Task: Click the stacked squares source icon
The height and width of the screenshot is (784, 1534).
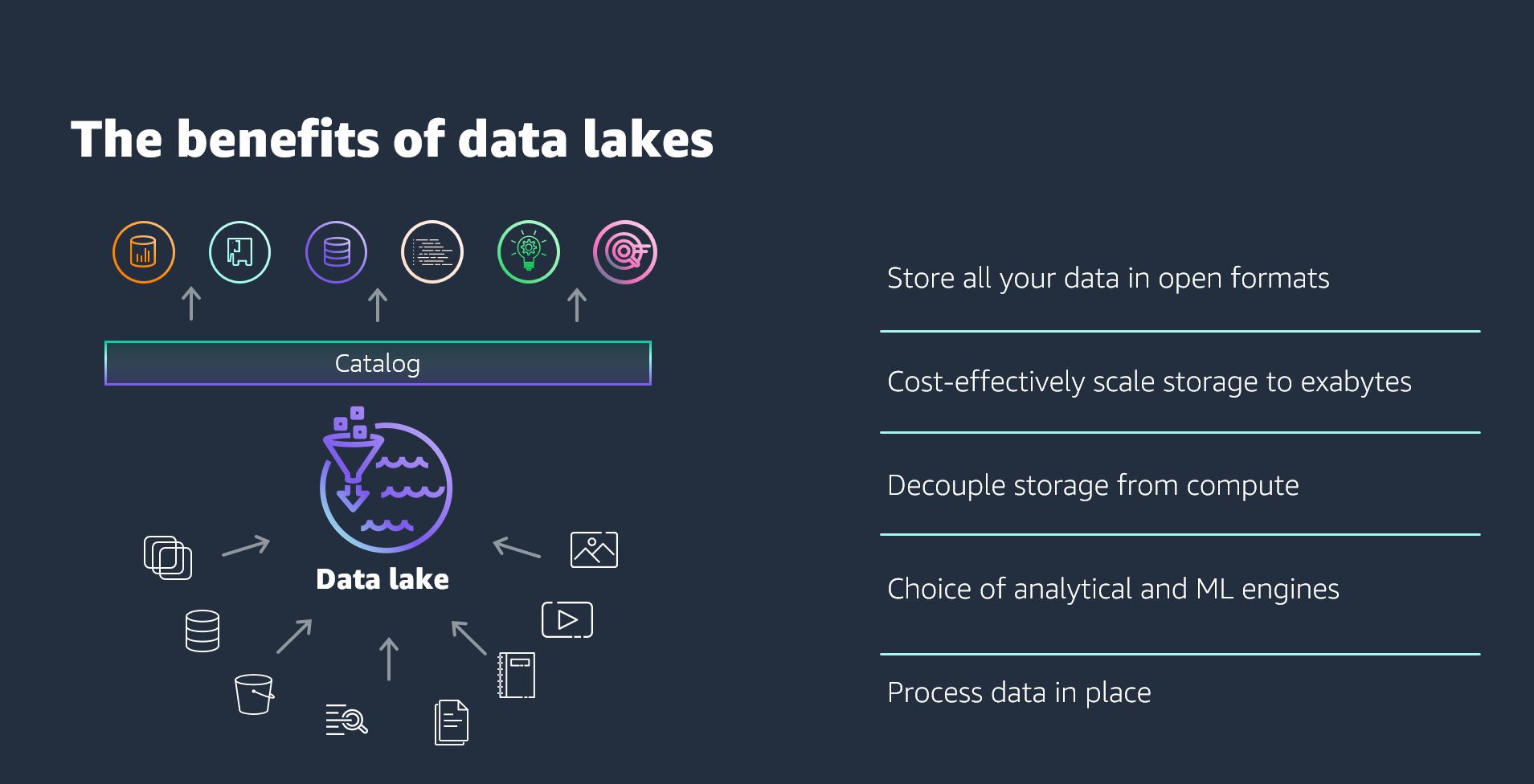Action: 168,557
